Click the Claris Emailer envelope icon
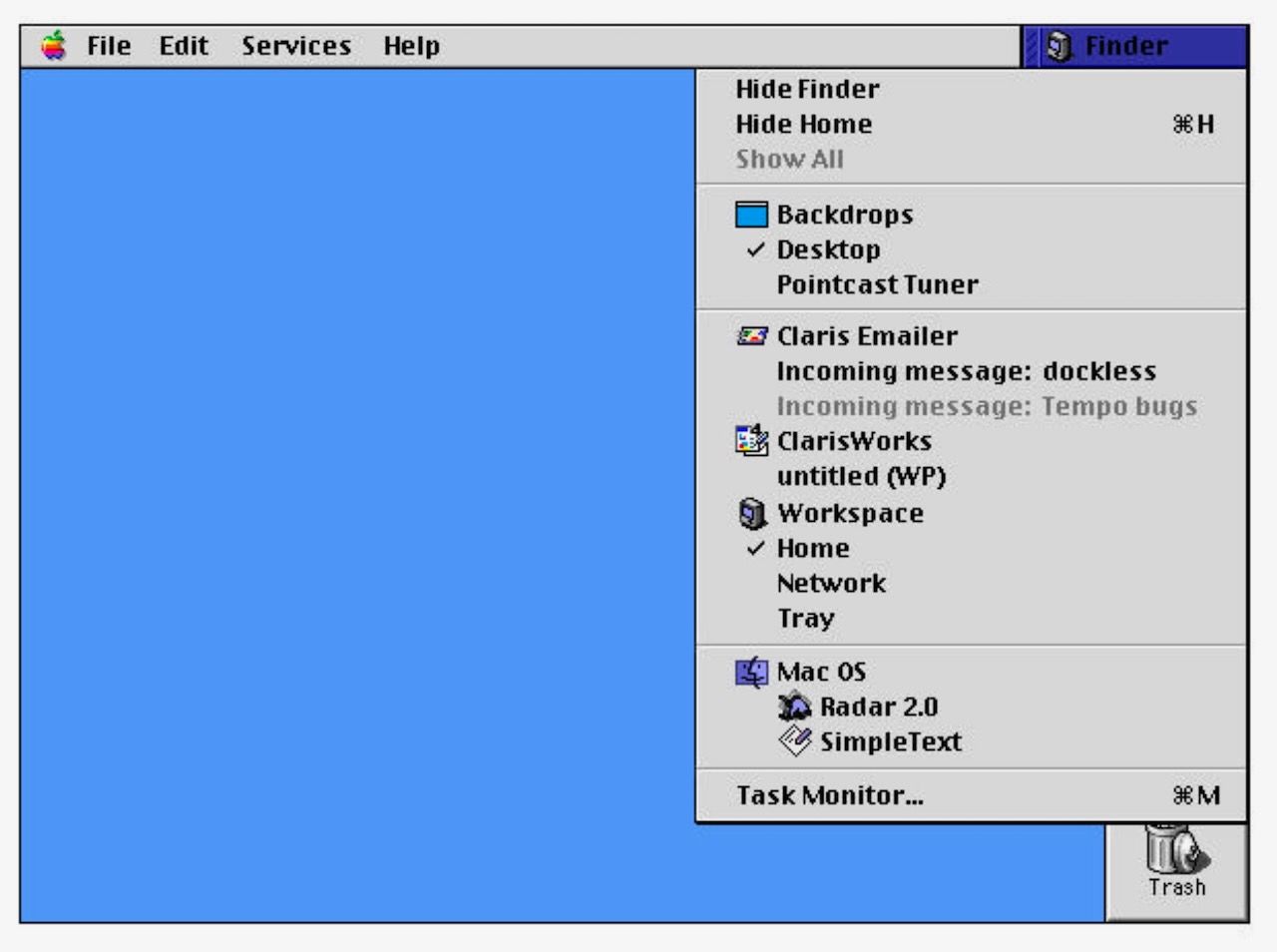The image size is (1277, 952). pyautogui.click(x=751, y=336)
